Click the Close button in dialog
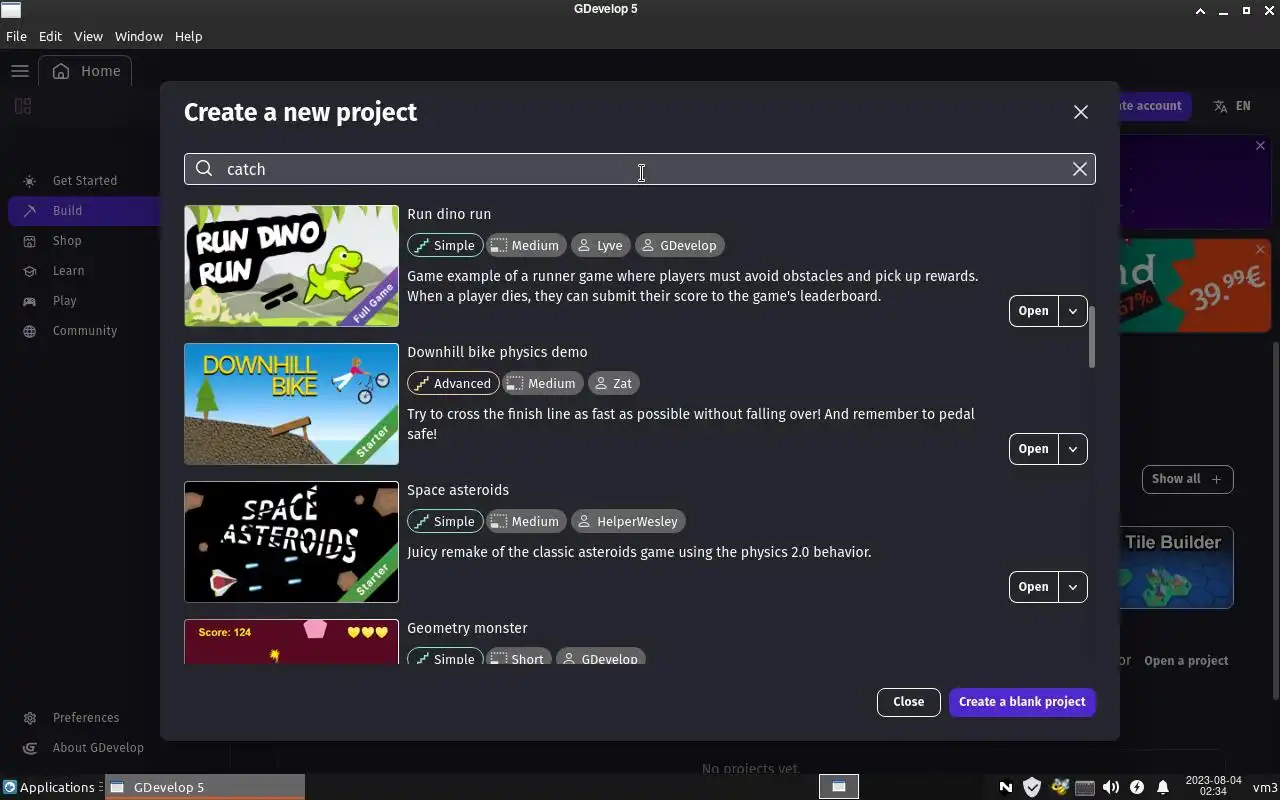This screenshot has width=1280, height=800. (908, 702)
